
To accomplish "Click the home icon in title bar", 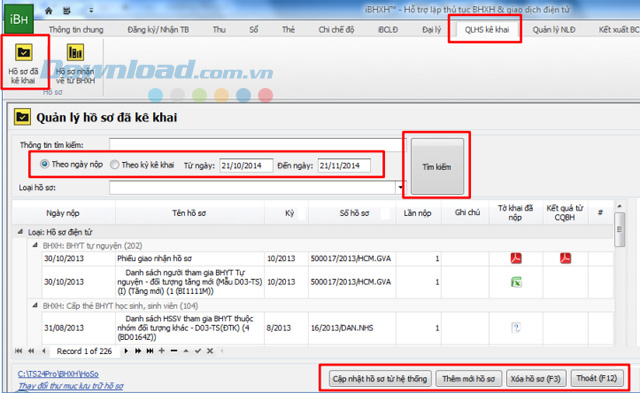I will [49, 11].
